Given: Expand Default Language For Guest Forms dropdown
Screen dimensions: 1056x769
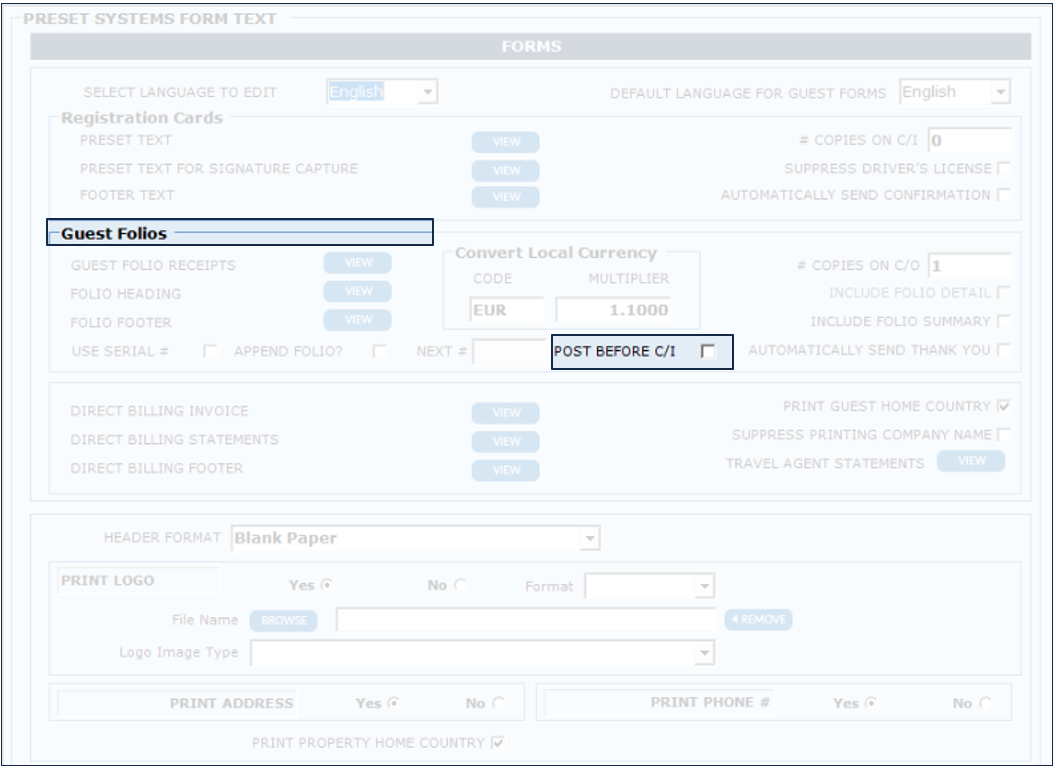Looking at the screenshot, I should tap(1000, 93).
